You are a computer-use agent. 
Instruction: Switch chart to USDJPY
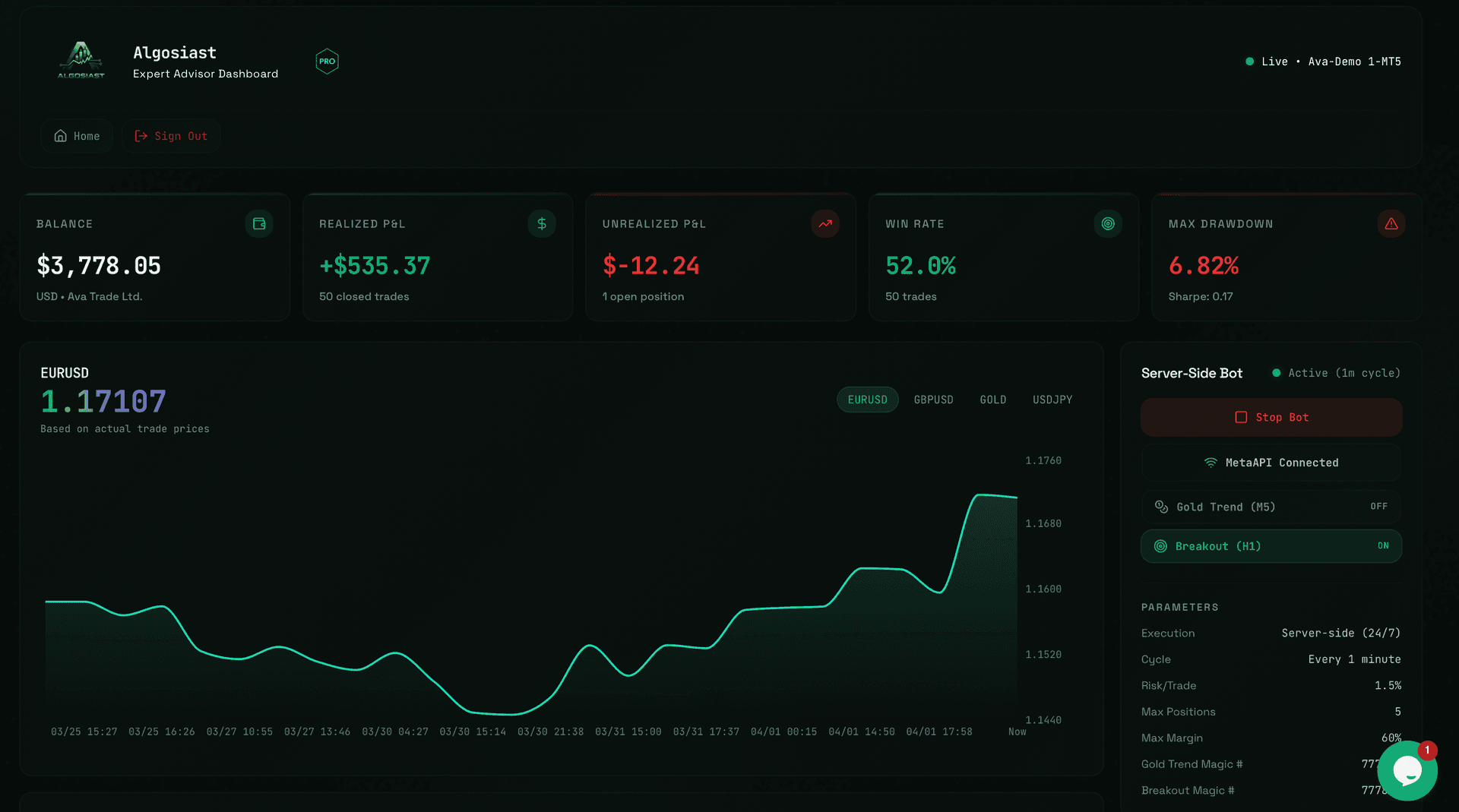tap(1052, 400)
